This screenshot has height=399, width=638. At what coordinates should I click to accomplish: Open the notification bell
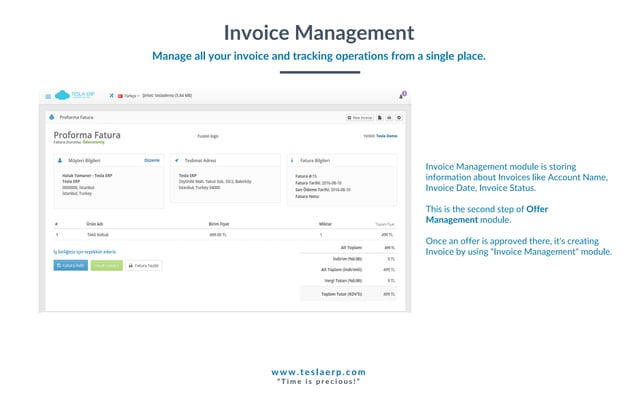pyautogui.click(x=402, y=96)
